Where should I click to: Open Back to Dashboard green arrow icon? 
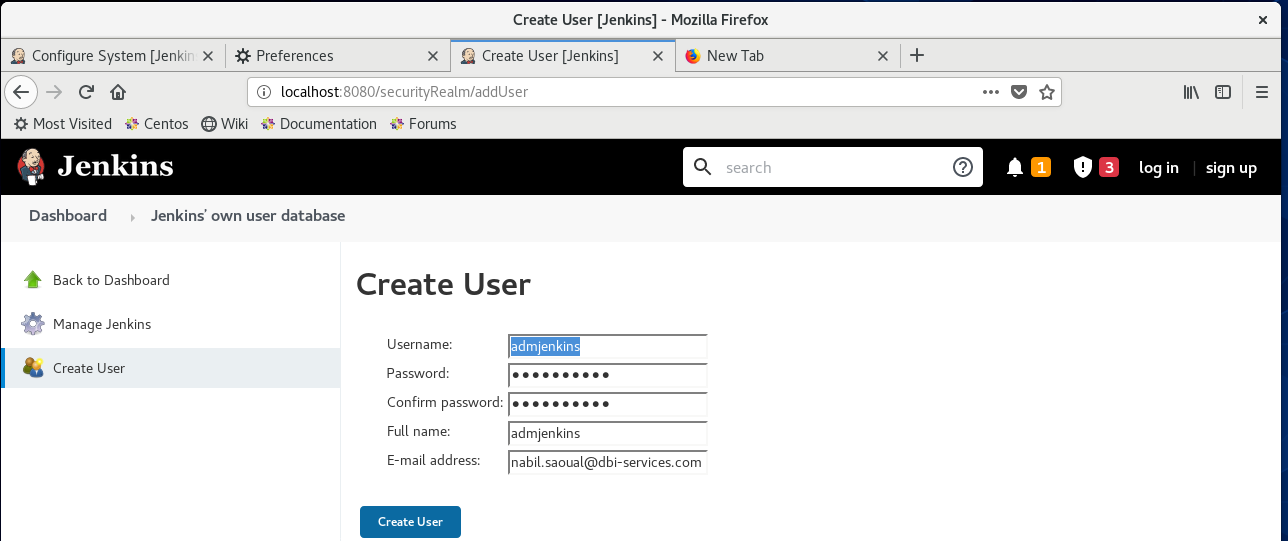tap(33, 280)
